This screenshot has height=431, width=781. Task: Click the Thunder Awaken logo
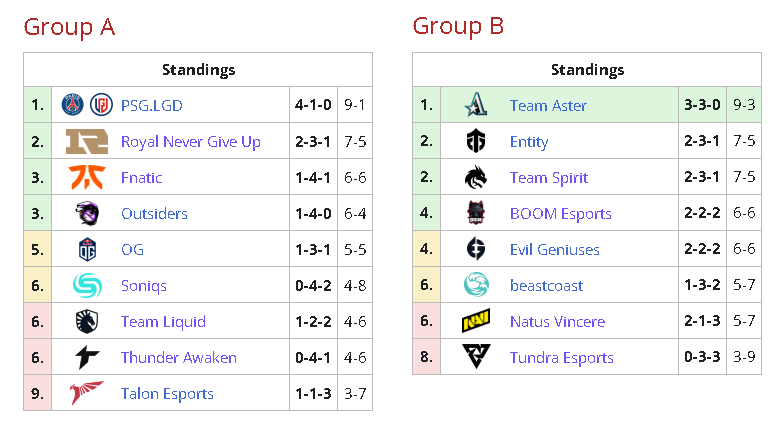86,357
